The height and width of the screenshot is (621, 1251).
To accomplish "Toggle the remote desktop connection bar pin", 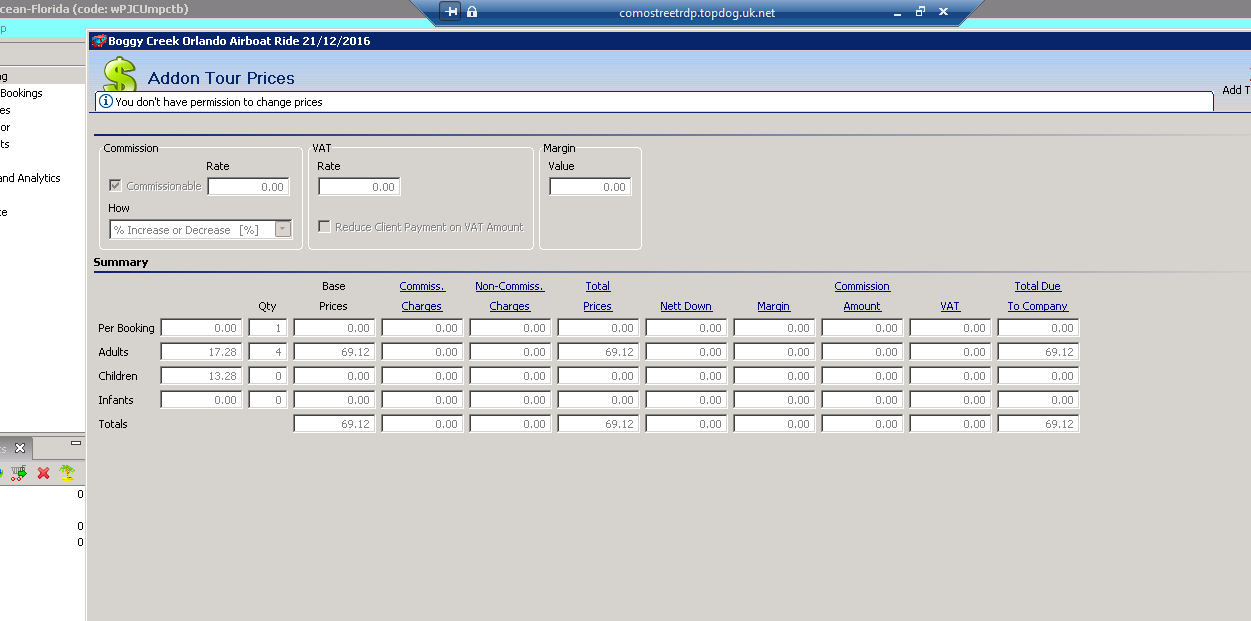I will pyautogui.click(x=452, y=12).
